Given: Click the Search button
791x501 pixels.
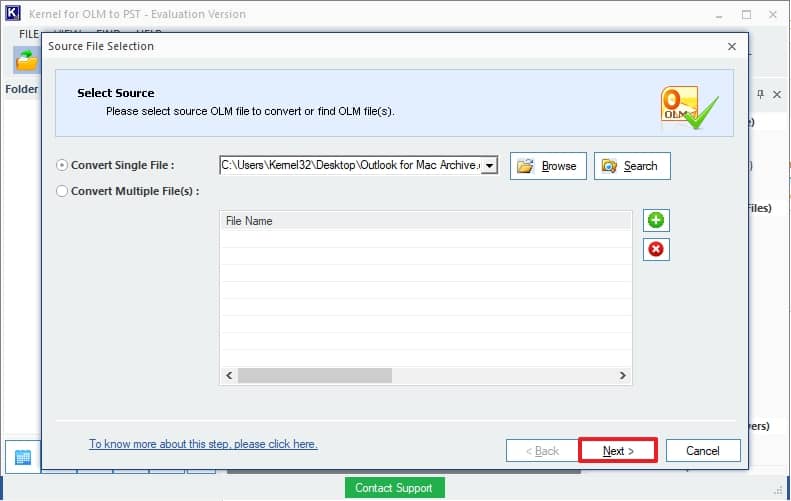Looking at the screenshot, I should [x=632, y=166].
